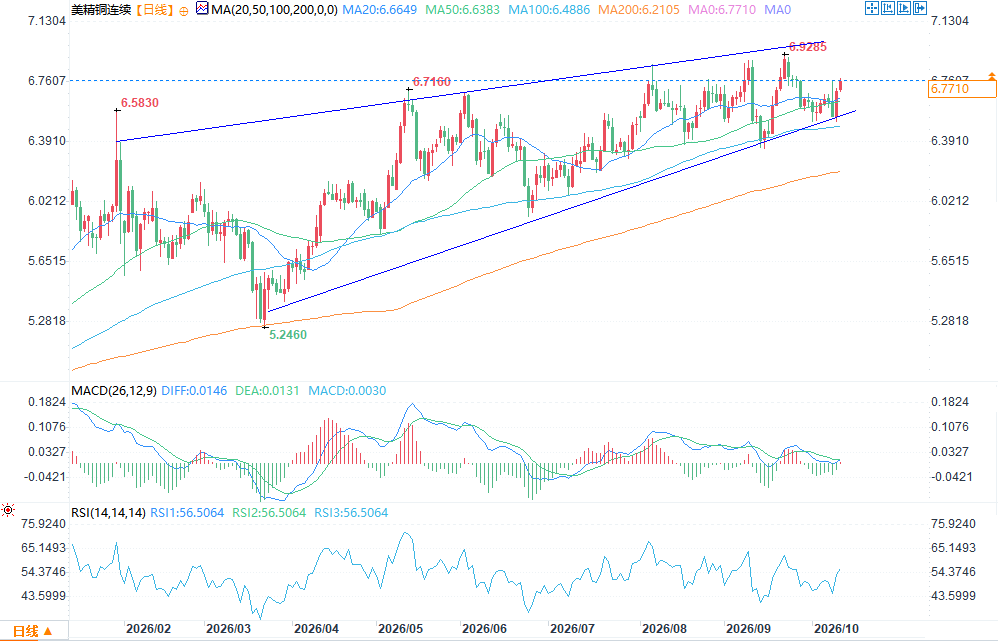Click the axis play-forward icon
Image resolution: width=998 pixels, height=641 pixels.
coord(904,8)
